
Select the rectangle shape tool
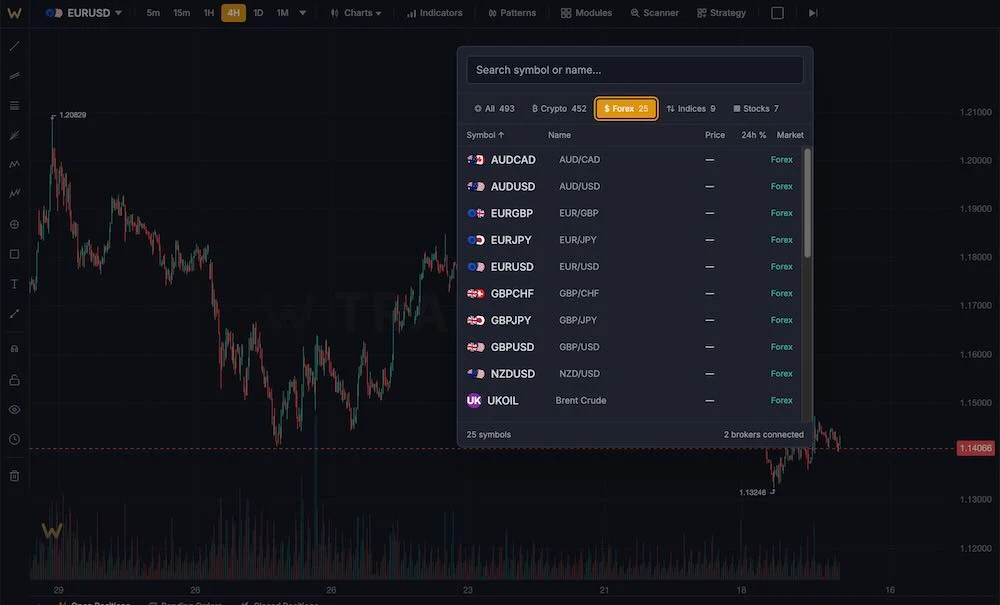point(14,254)
